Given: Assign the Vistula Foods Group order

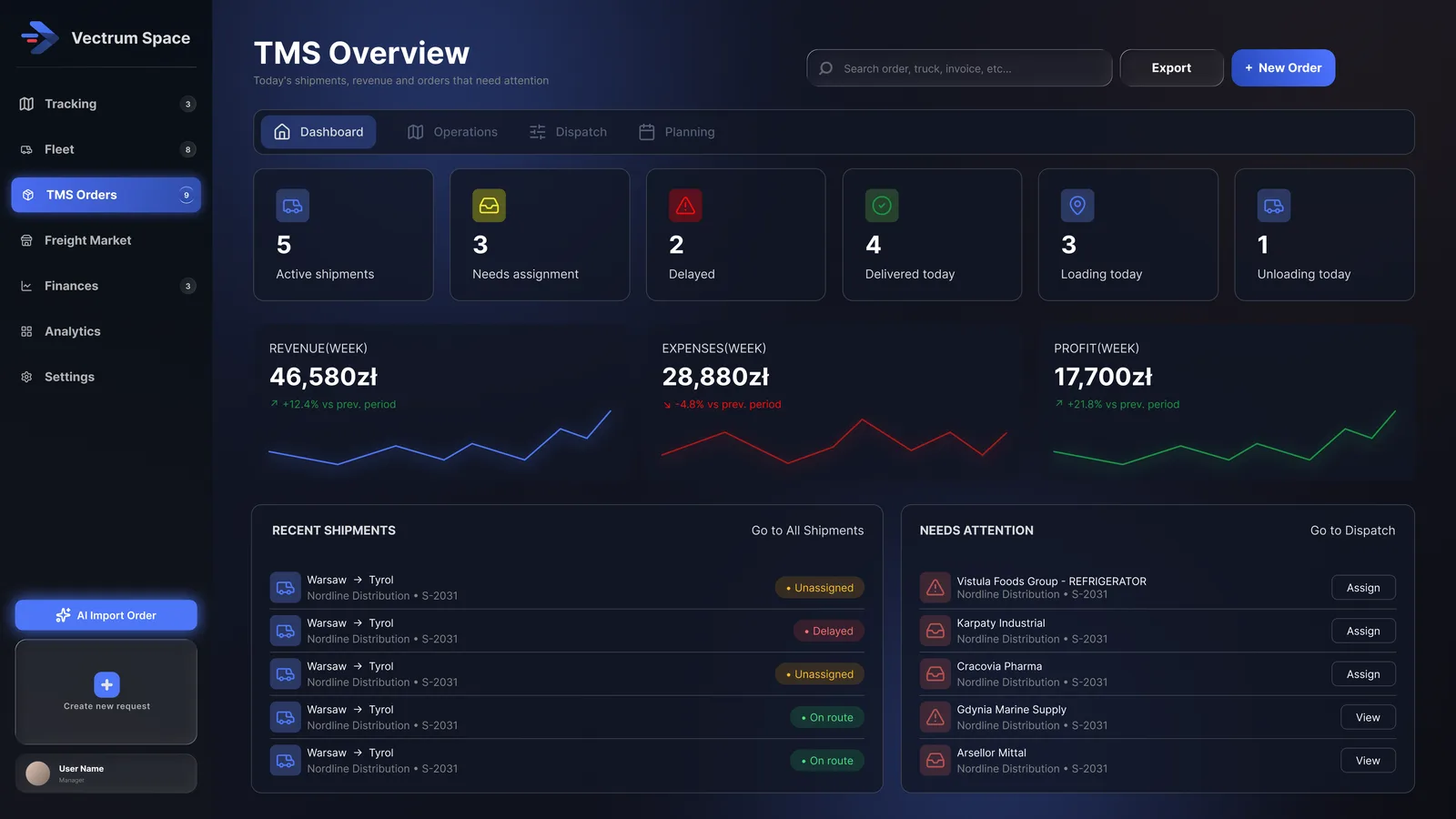Looking at the screenshot, I should coord(1363,588).
